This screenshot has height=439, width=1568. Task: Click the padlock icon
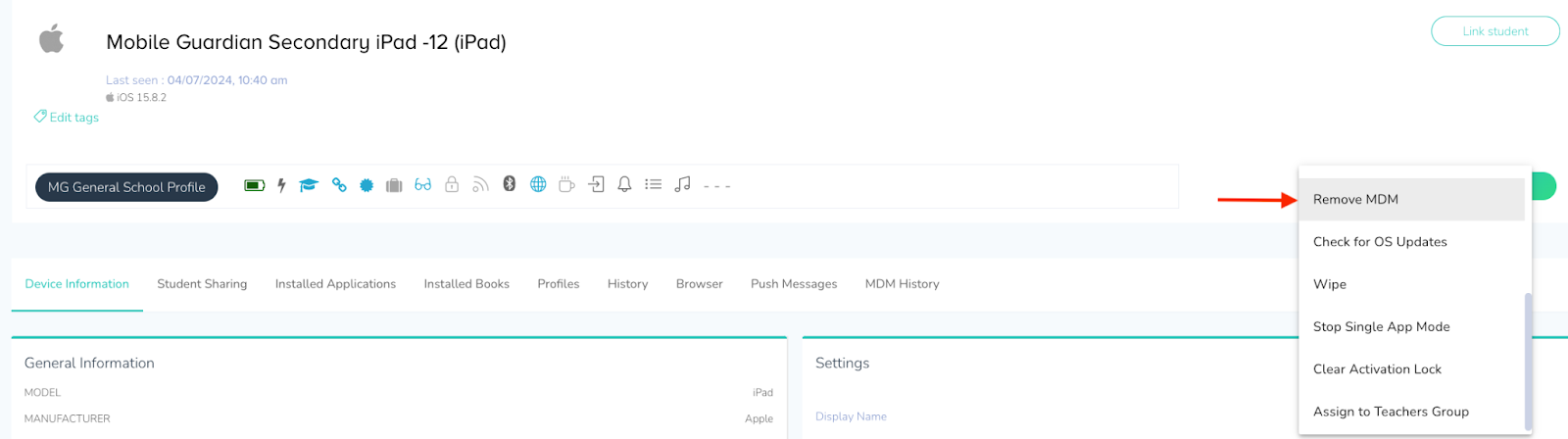[452, 184]
